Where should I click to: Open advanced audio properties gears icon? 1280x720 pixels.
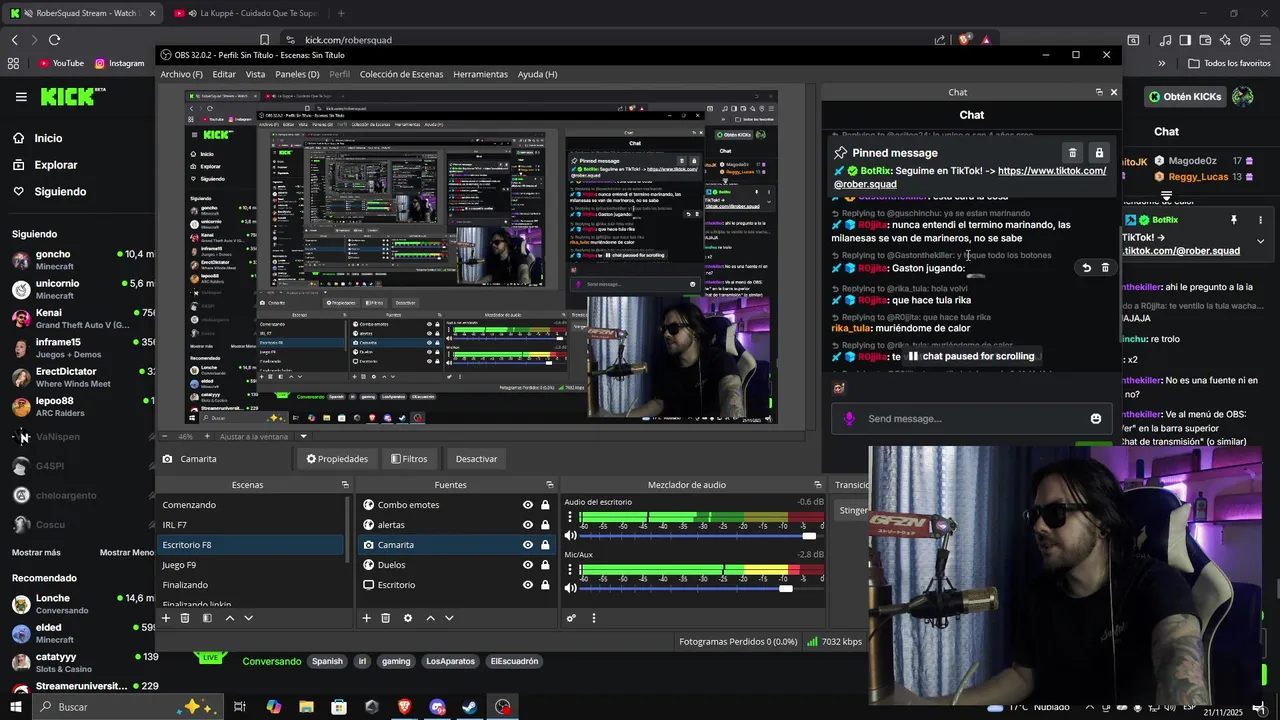571,618
